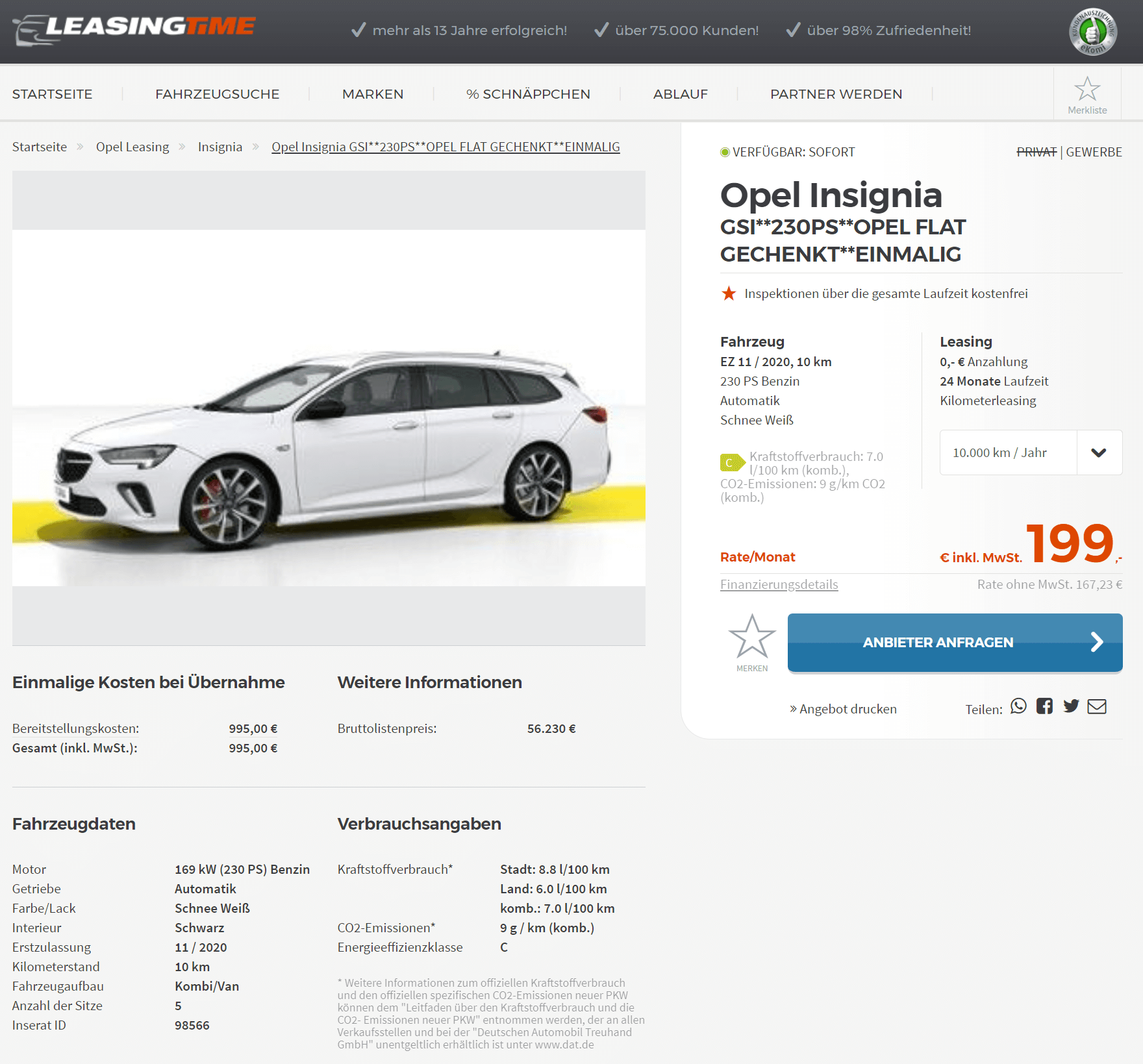Viewport: 1143px width, 1064px height.
Task: Open Marken menu item
Action: pyautogui.click(x=373, y=94)
